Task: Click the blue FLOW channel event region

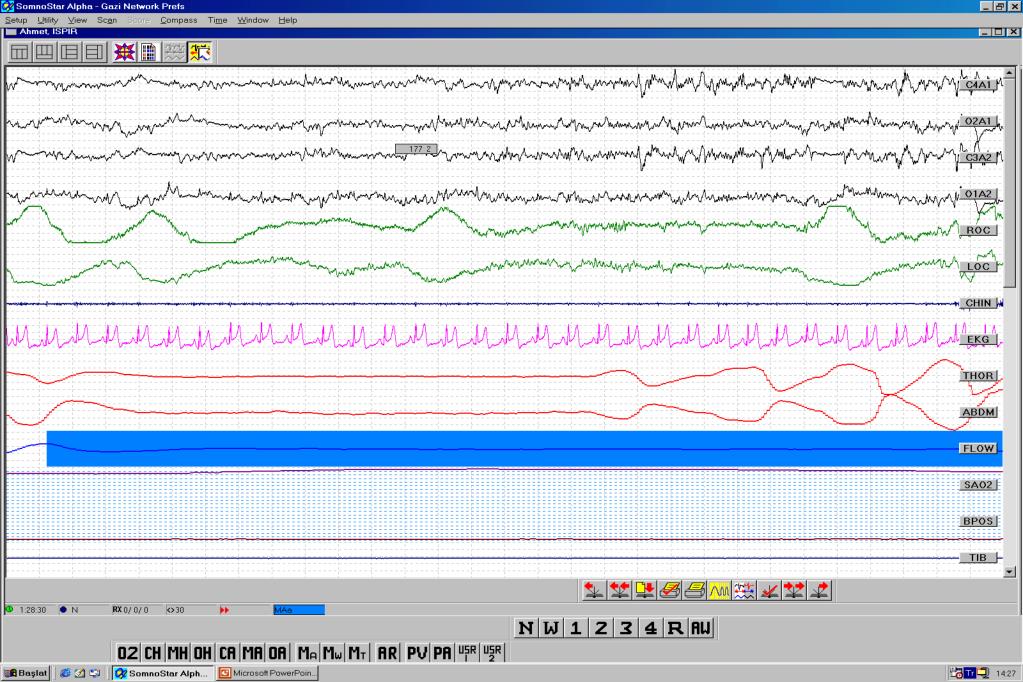Action: coord(500,448)
